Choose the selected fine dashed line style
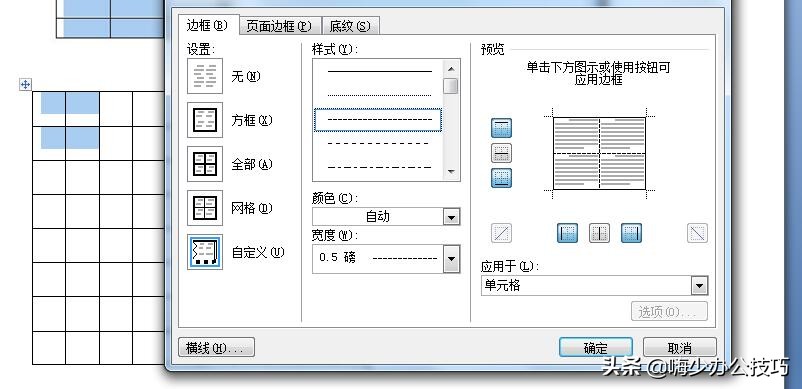Image resolution: width=802 pixels, height=389 pixels. pos(378,120)
